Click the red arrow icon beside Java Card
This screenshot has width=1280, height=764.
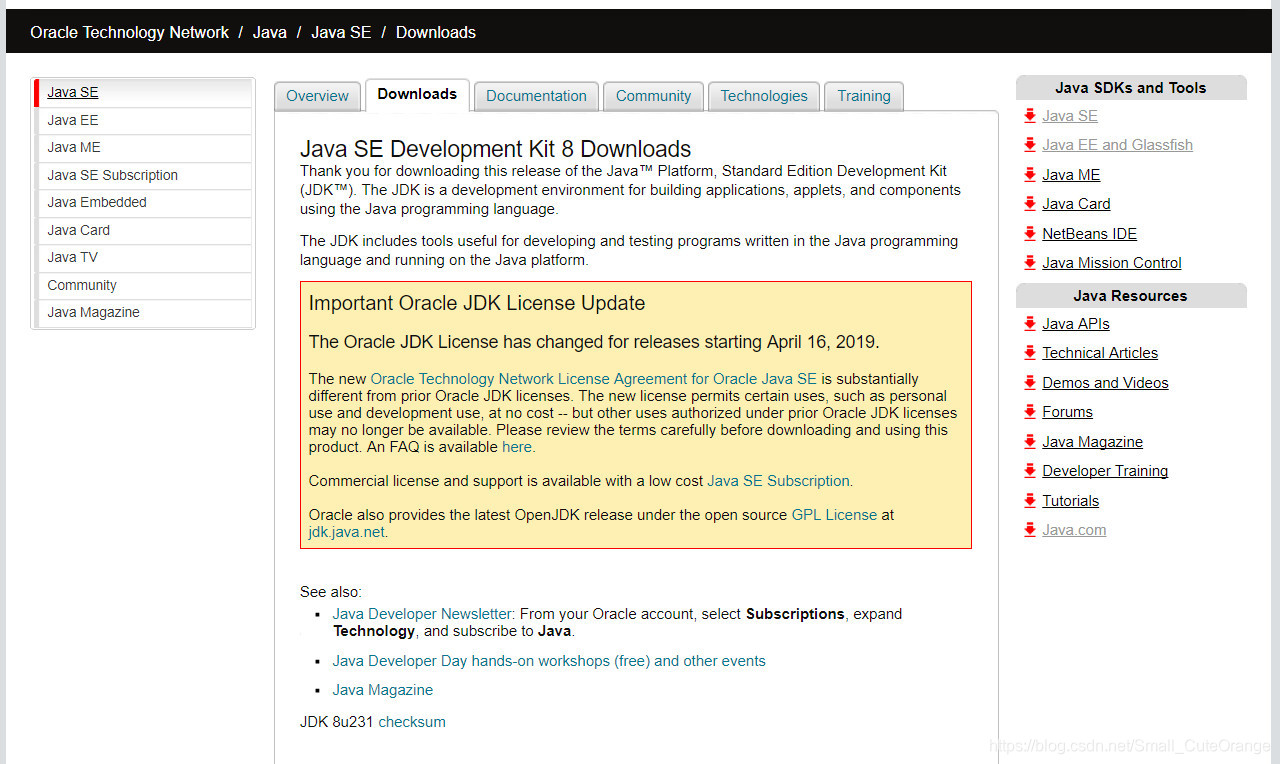click(x=1030, y=204)
